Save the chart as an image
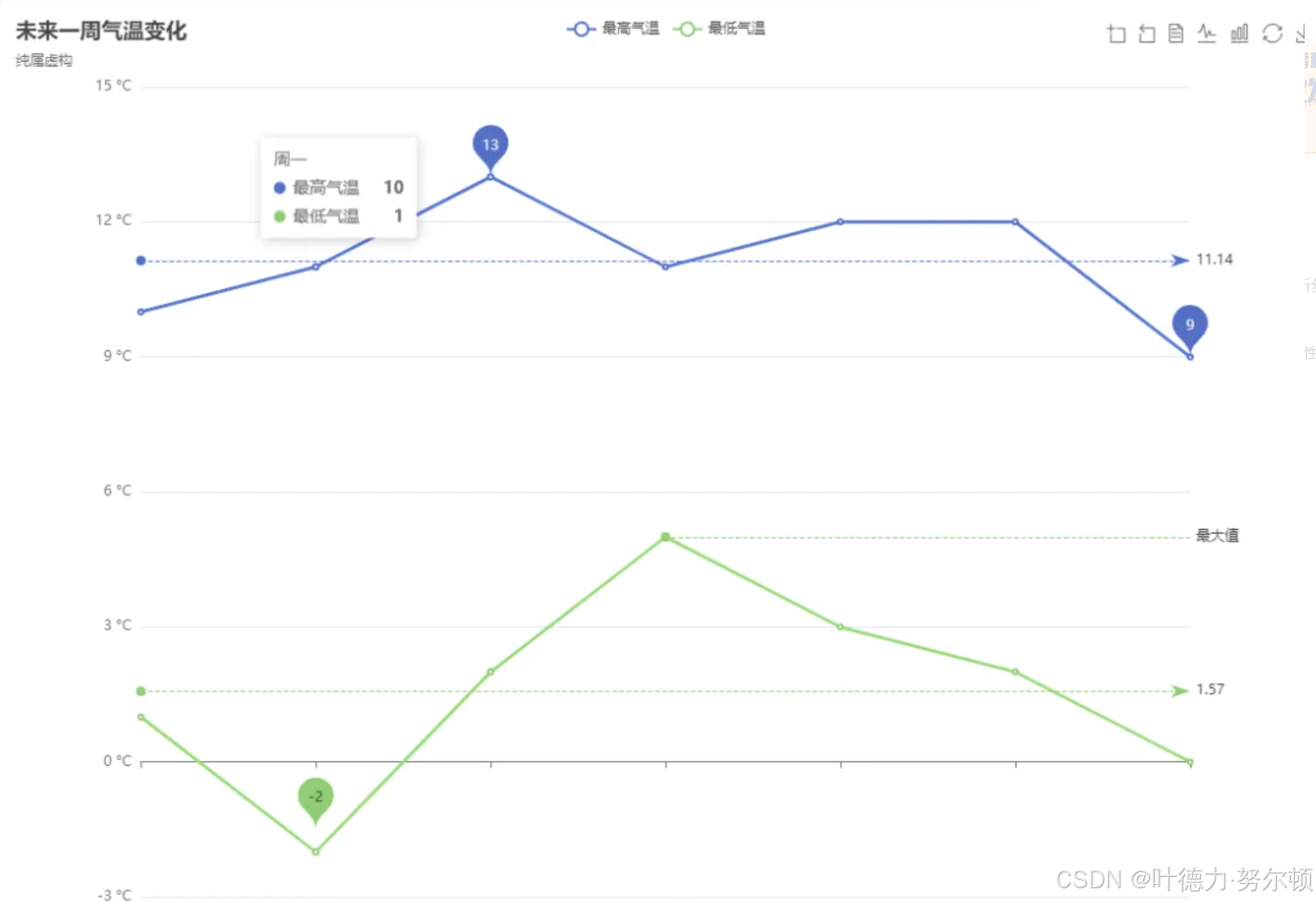 coord(1301,34)
